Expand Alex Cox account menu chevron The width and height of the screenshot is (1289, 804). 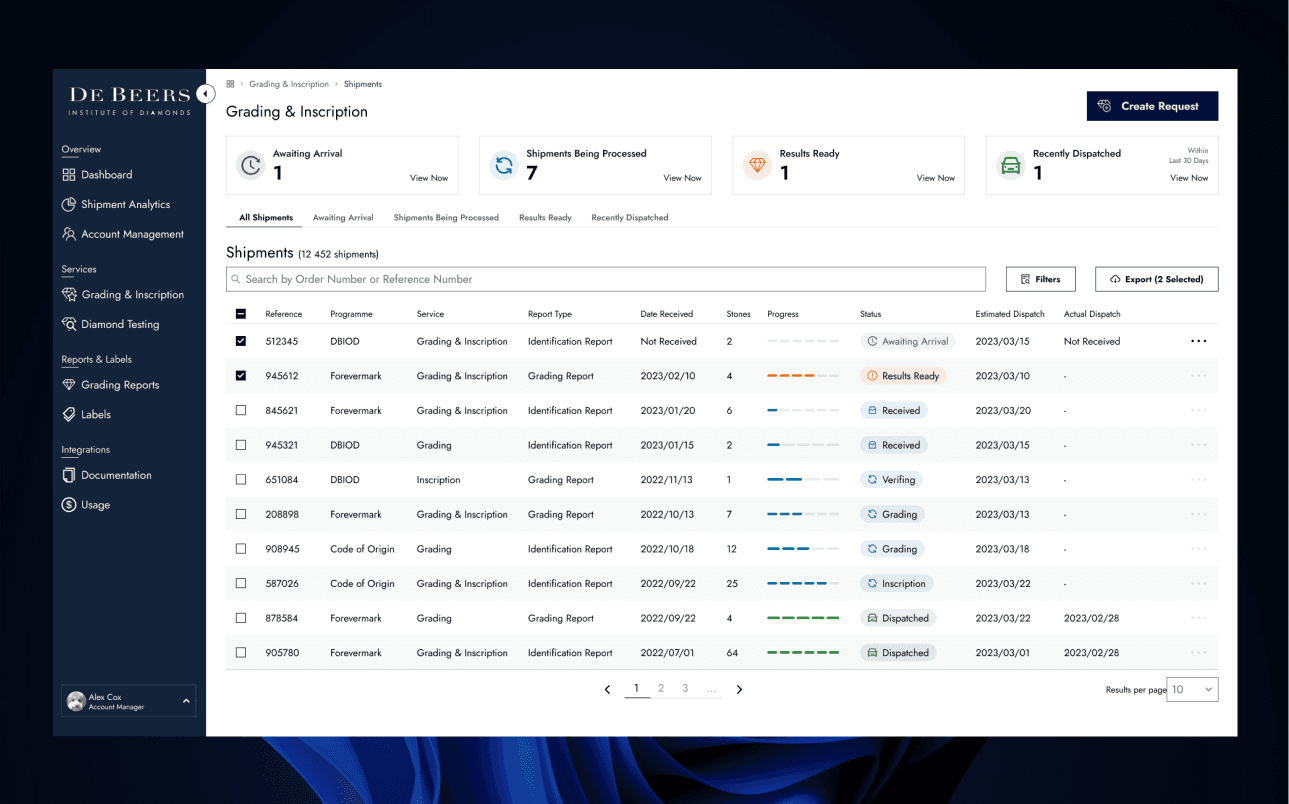(x=186, y=701)
